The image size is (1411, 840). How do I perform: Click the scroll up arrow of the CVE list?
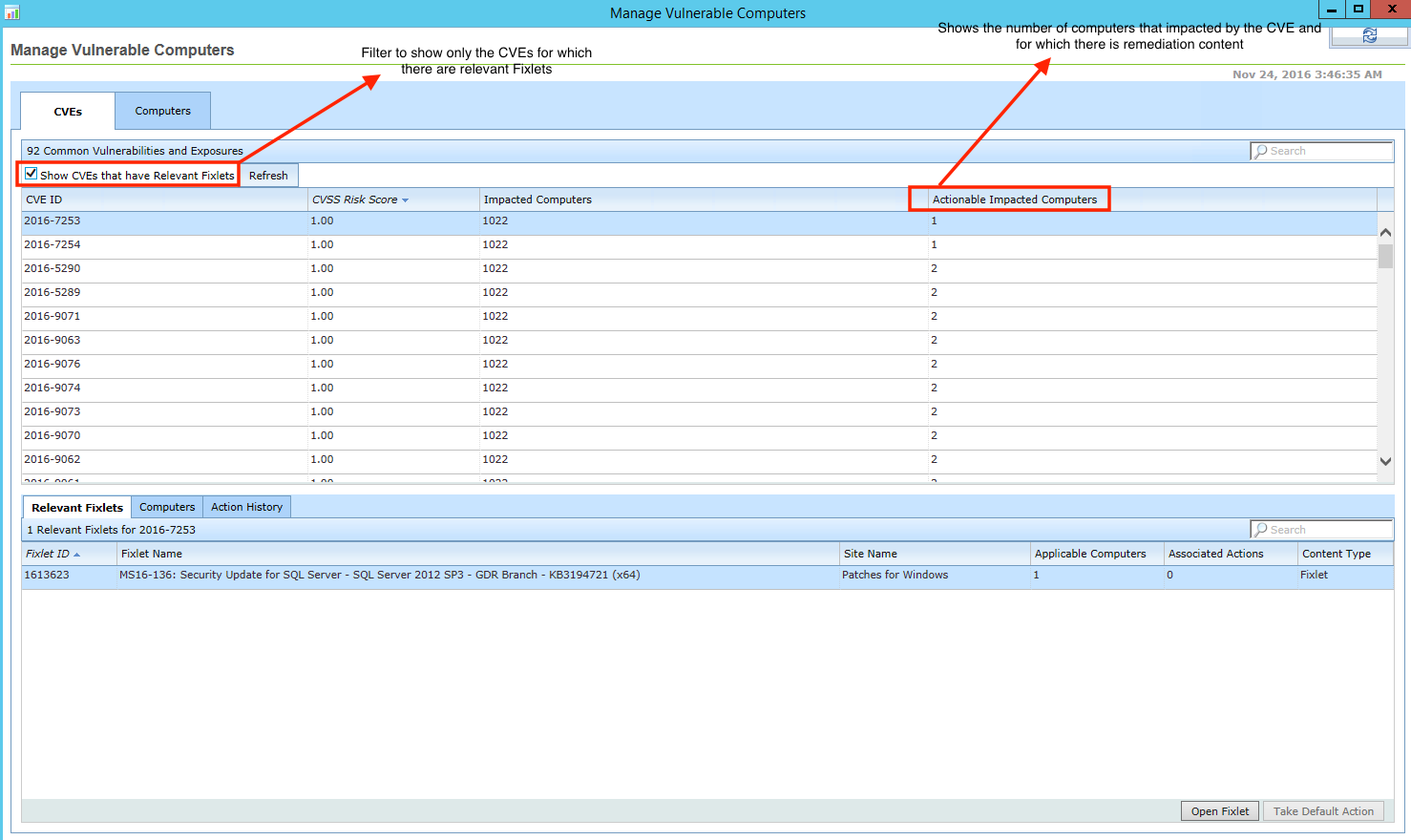pyautogui.click(x=1385, y=232)
